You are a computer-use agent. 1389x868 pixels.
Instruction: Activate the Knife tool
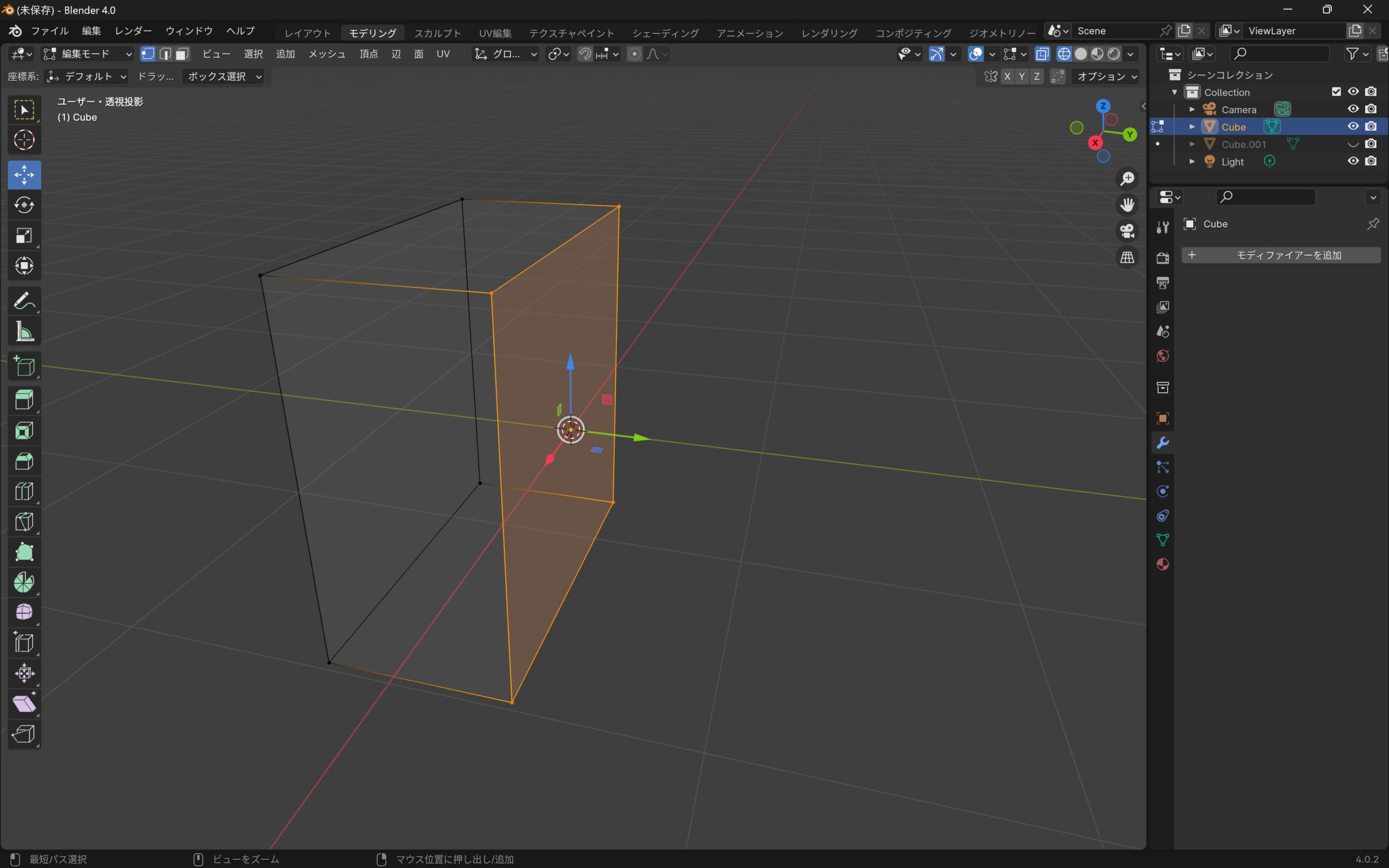pos(24,522)
